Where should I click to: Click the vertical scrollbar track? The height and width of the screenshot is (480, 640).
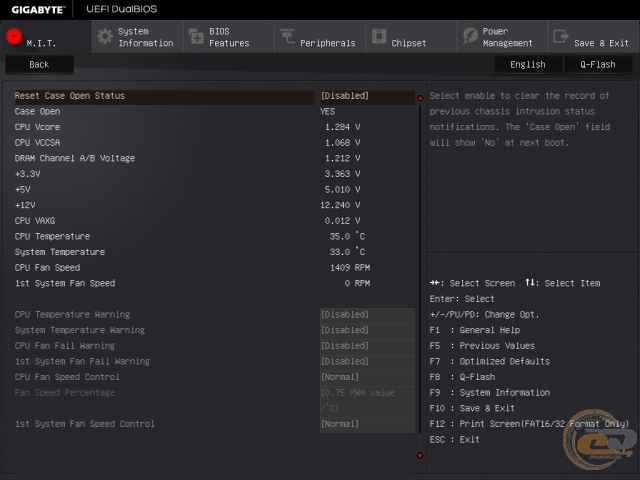coord(420,269)
